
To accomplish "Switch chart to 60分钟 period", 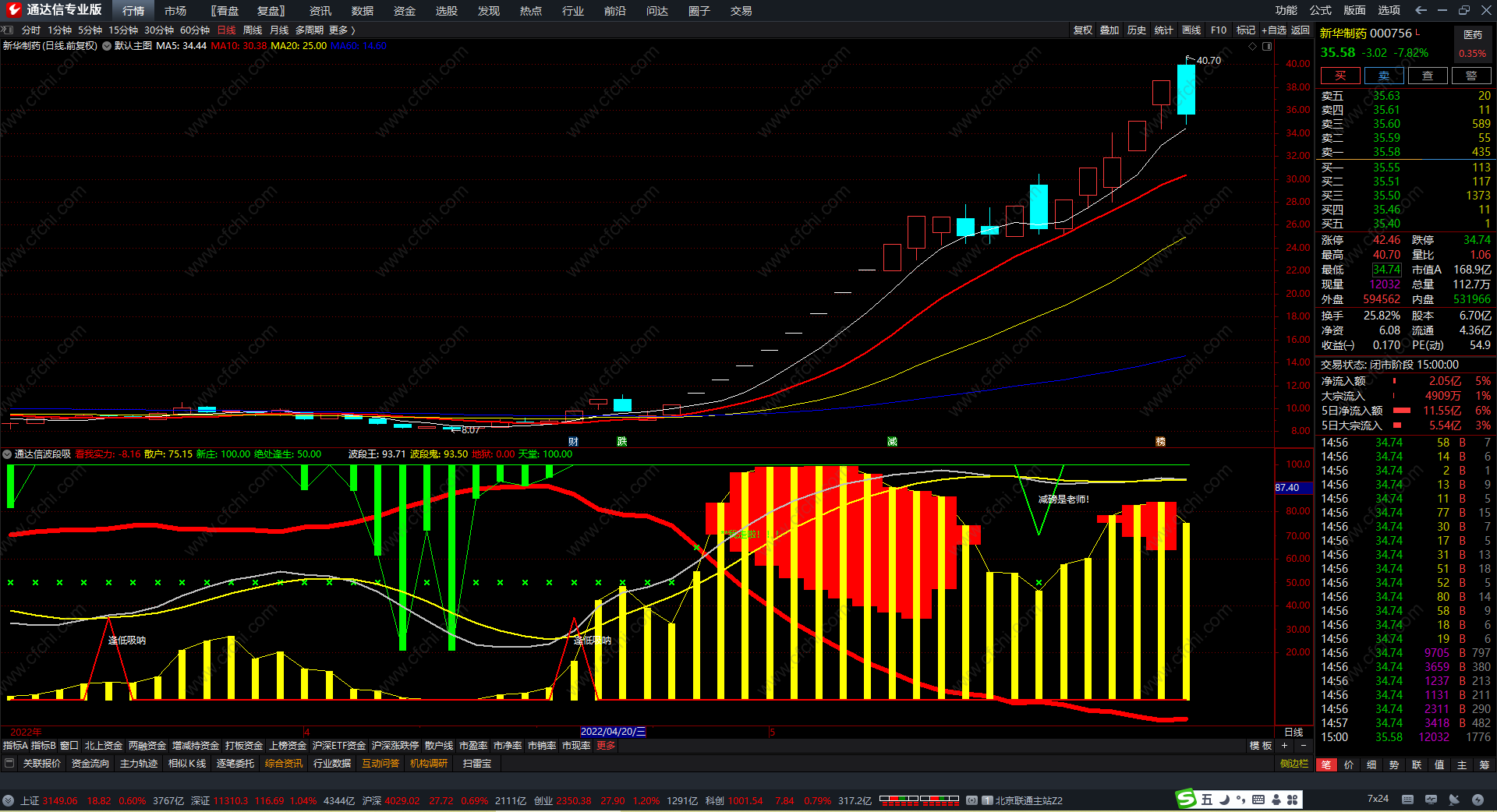I will [195, 30].
